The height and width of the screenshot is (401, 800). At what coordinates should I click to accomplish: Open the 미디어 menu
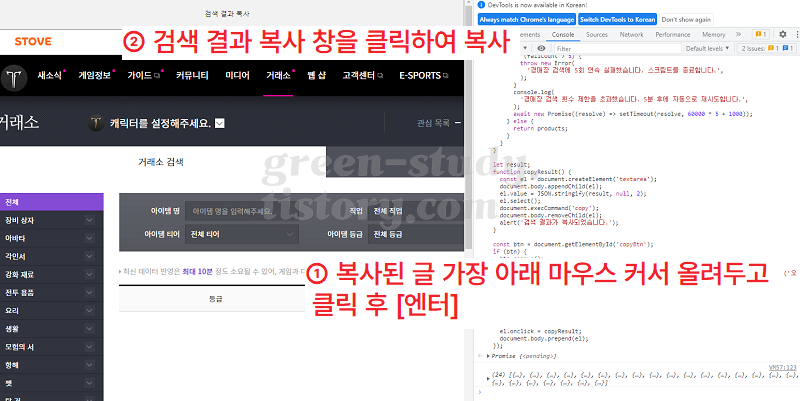click(x=237, y=76)
